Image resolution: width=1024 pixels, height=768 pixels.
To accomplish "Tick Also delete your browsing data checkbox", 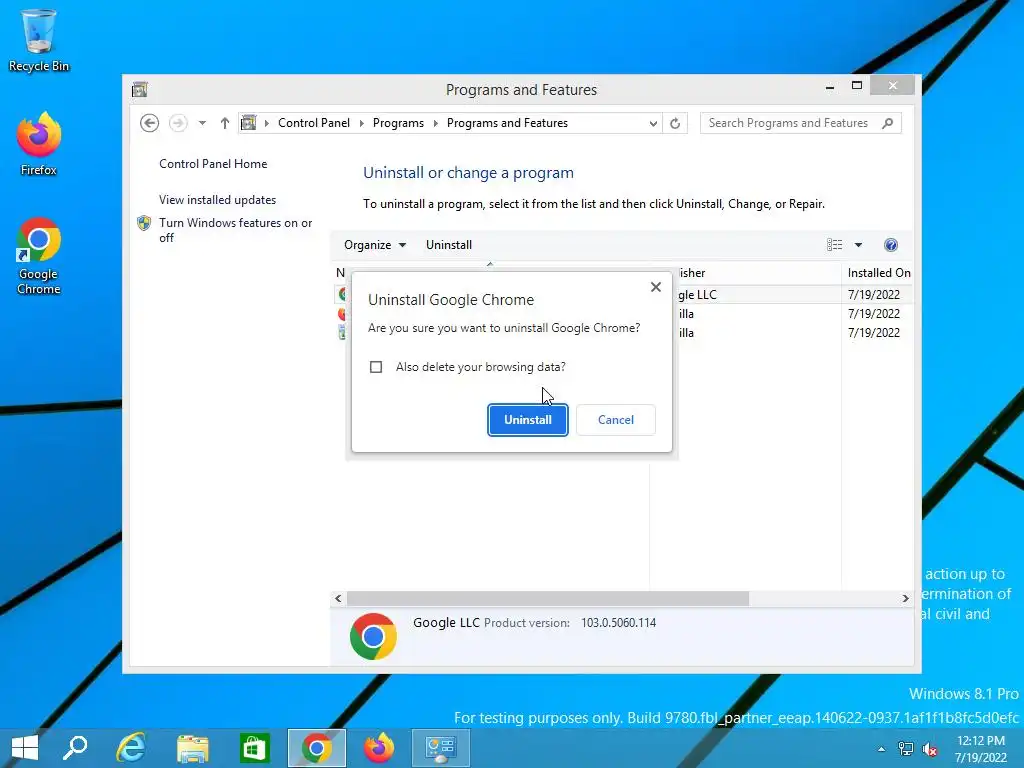I will pos(376,367).
